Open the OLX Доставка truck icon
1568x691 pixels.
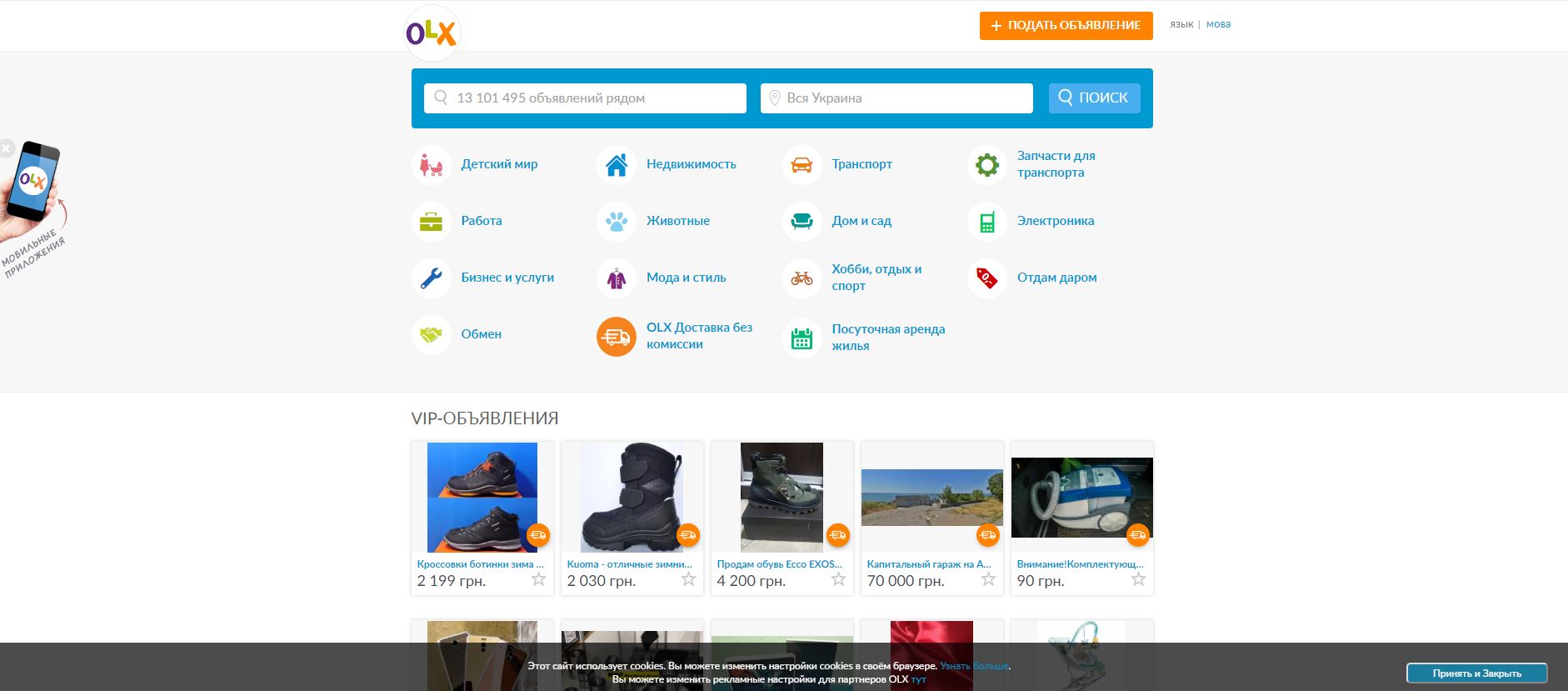pyautogui.click(x=617, y=337)
